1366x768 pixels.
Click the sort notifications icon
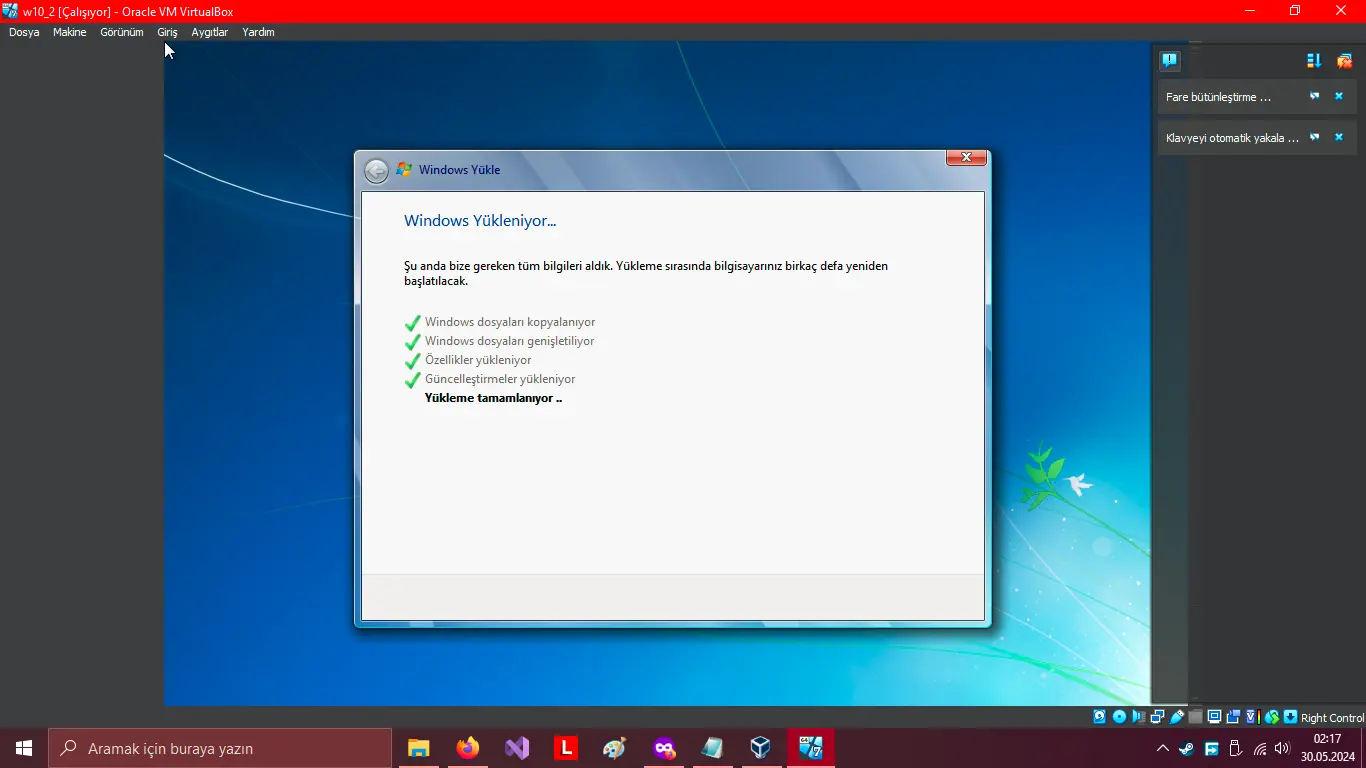[1314, 61]
